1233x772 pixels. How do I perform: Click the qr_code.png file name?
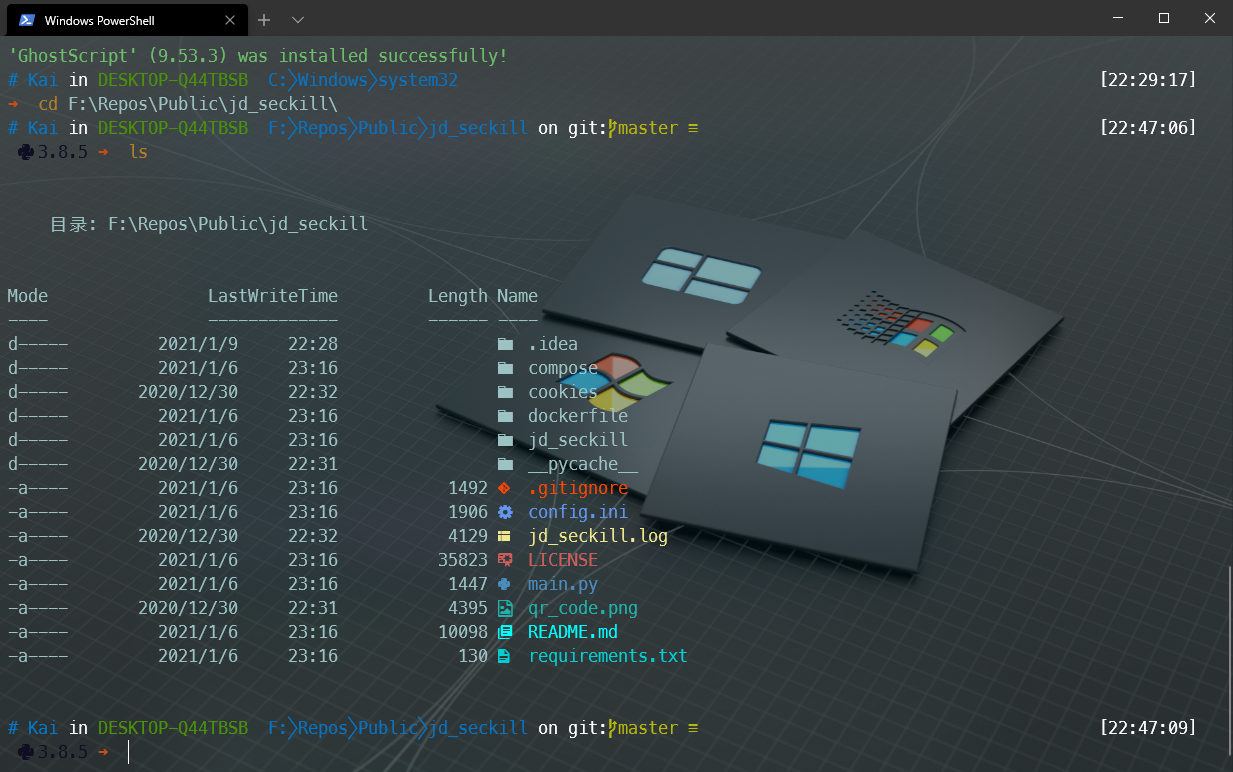pos(583,608)
